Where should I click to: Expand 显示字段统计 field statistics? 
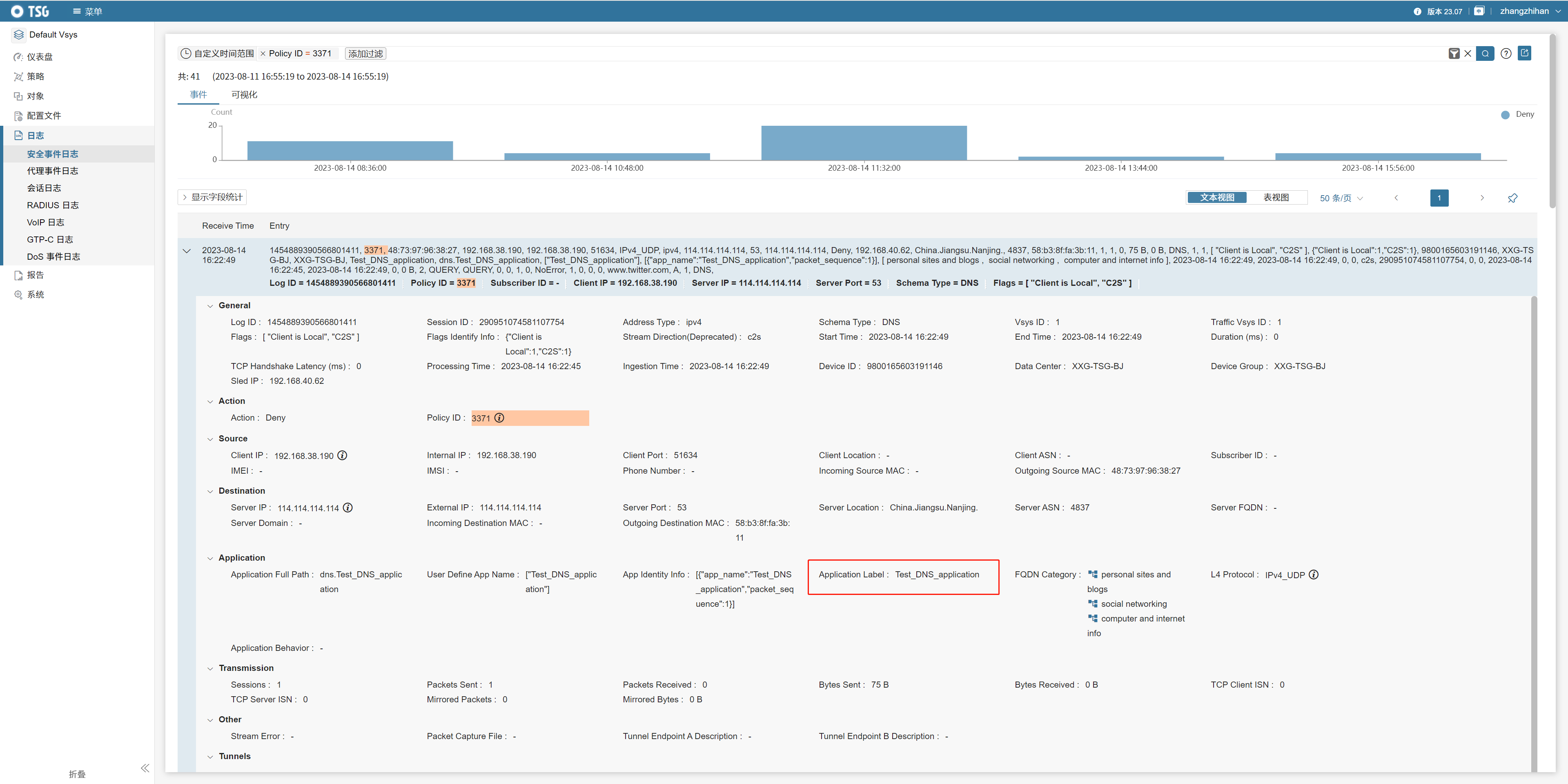click(212, 197)
